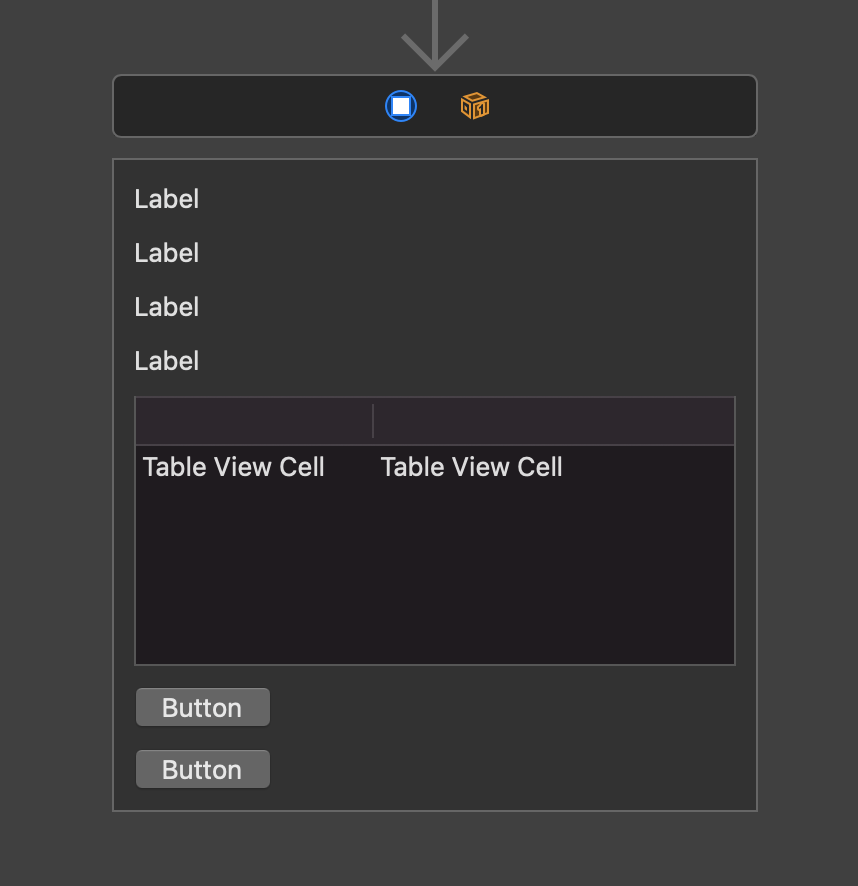Image resolution: width=858 pixels, height=886 pixels.
Task: Select the orange First Responder cube icon
Action: pyautogui.click(x=474, y=105)
